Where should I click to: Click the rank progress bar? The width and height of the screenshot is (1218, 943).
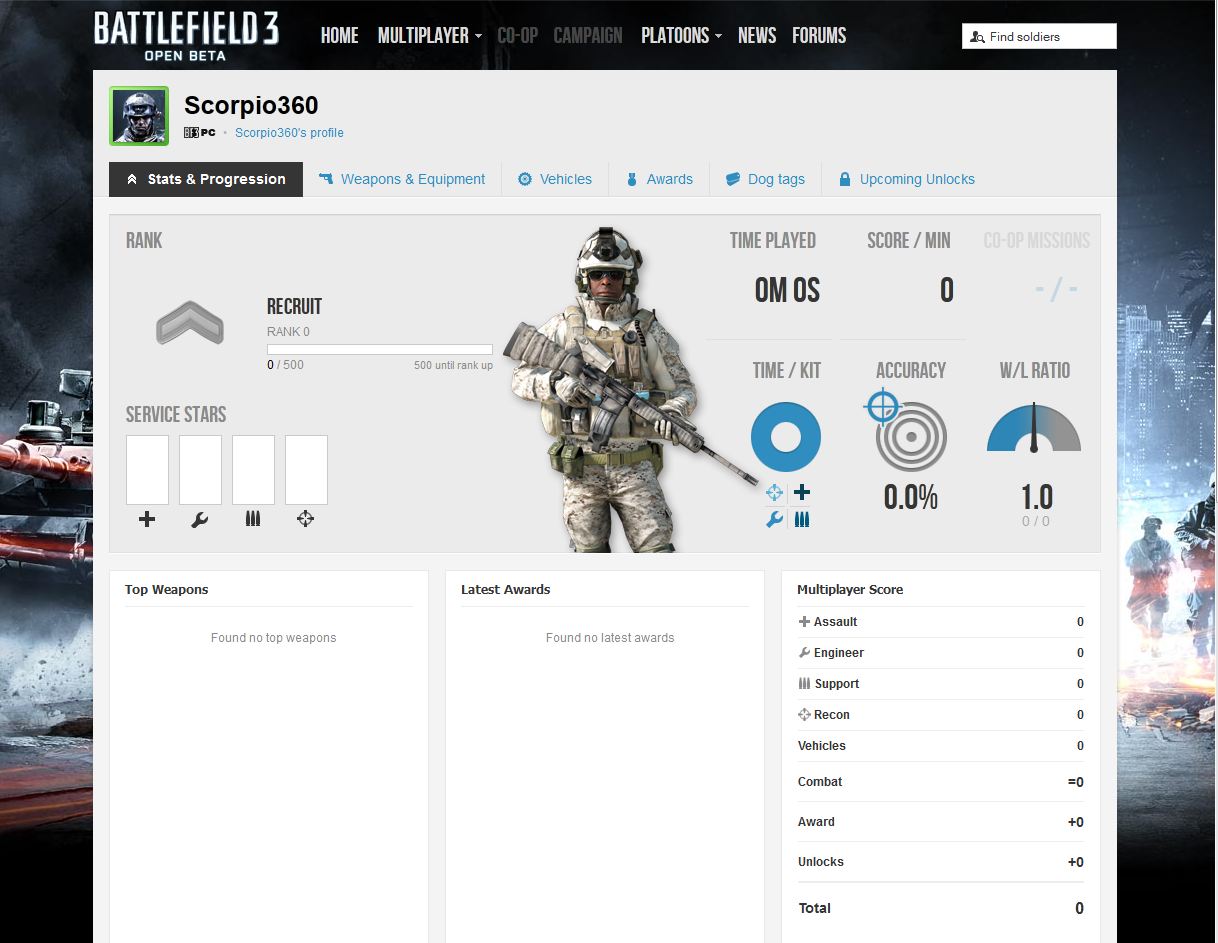pos(379,350)
